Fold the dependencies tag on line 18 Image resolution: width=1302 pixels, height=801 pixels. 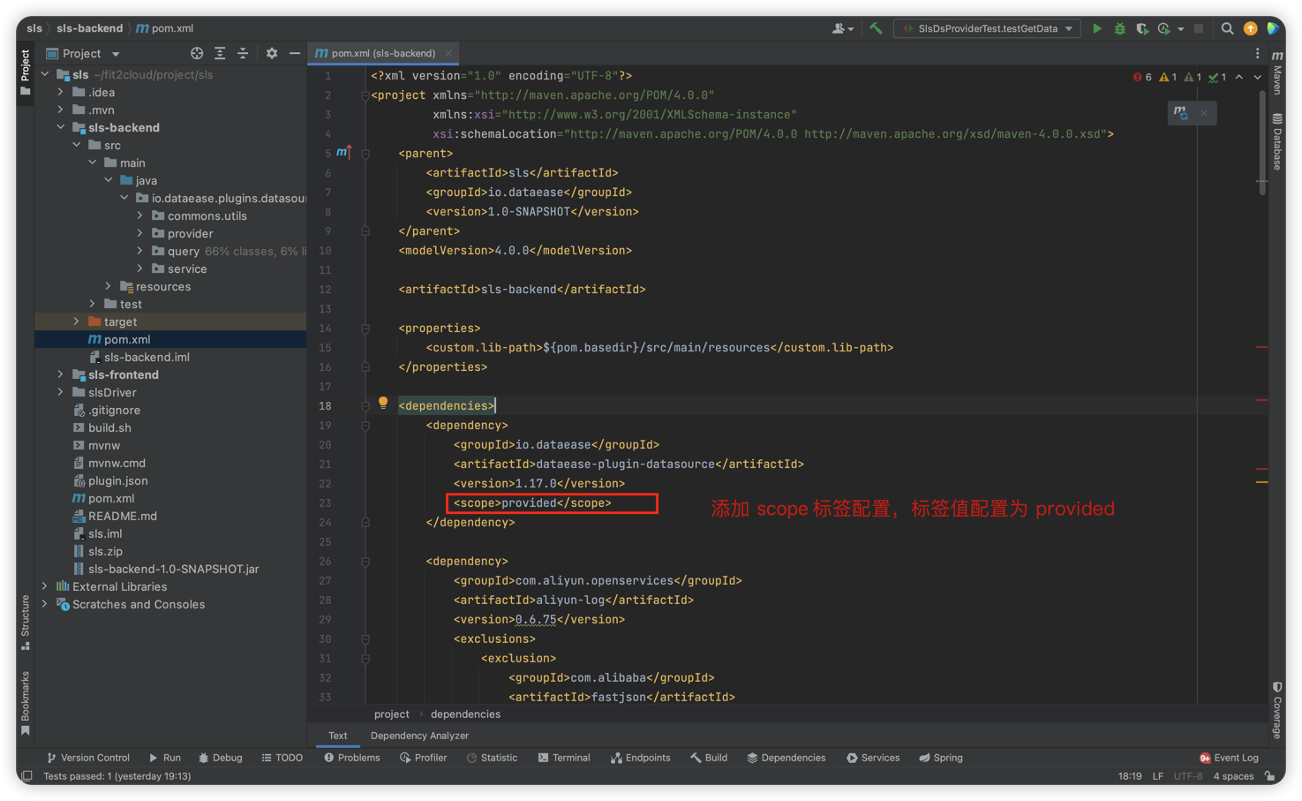[x=366, y=406]
